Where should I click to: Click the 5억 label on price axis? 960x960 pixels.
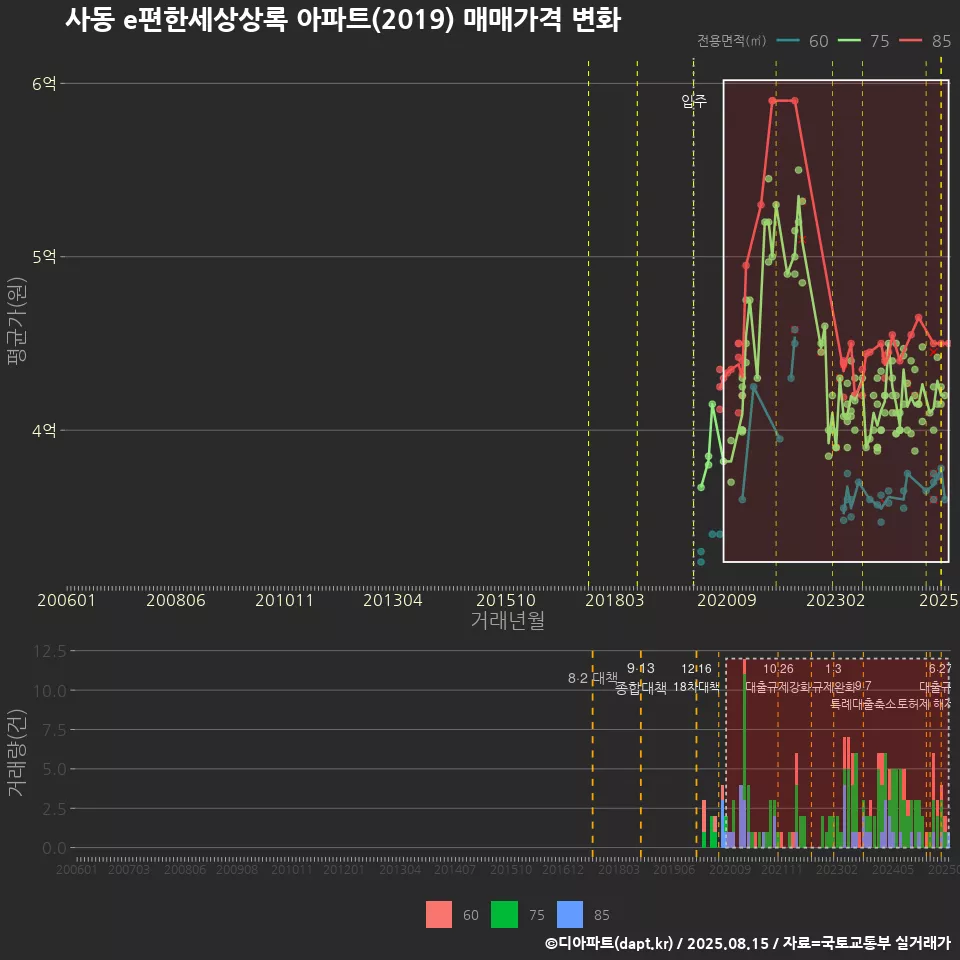click(x=44, y=257)
